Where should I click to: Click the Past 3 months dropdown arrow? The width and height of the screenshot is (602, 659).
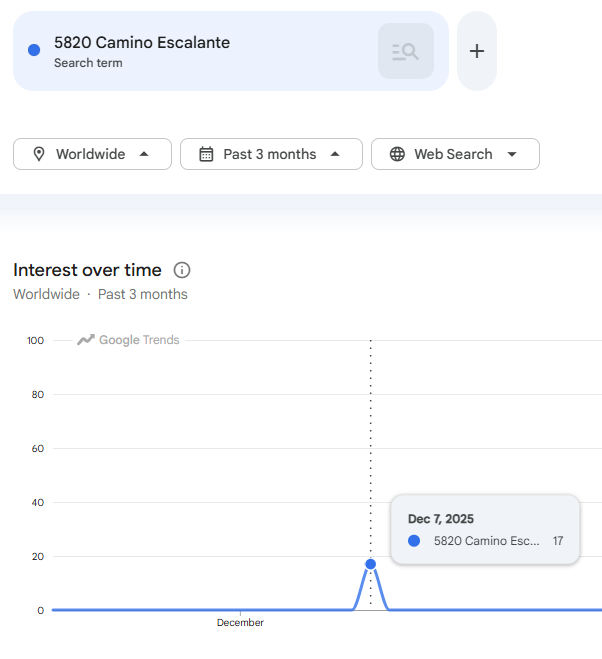click(335, 154)
